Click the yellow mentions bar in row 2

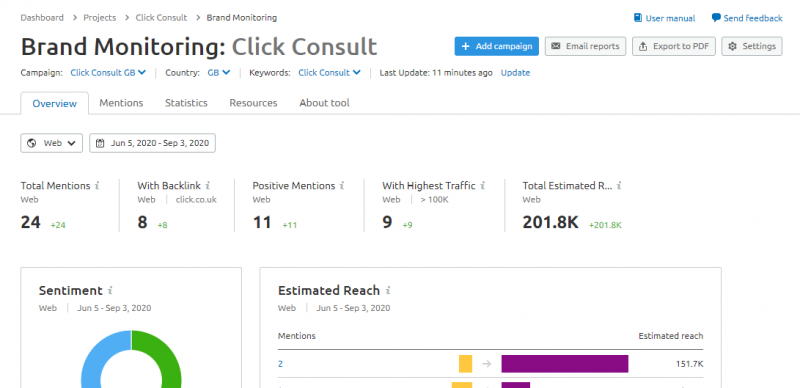coord(465,364)
